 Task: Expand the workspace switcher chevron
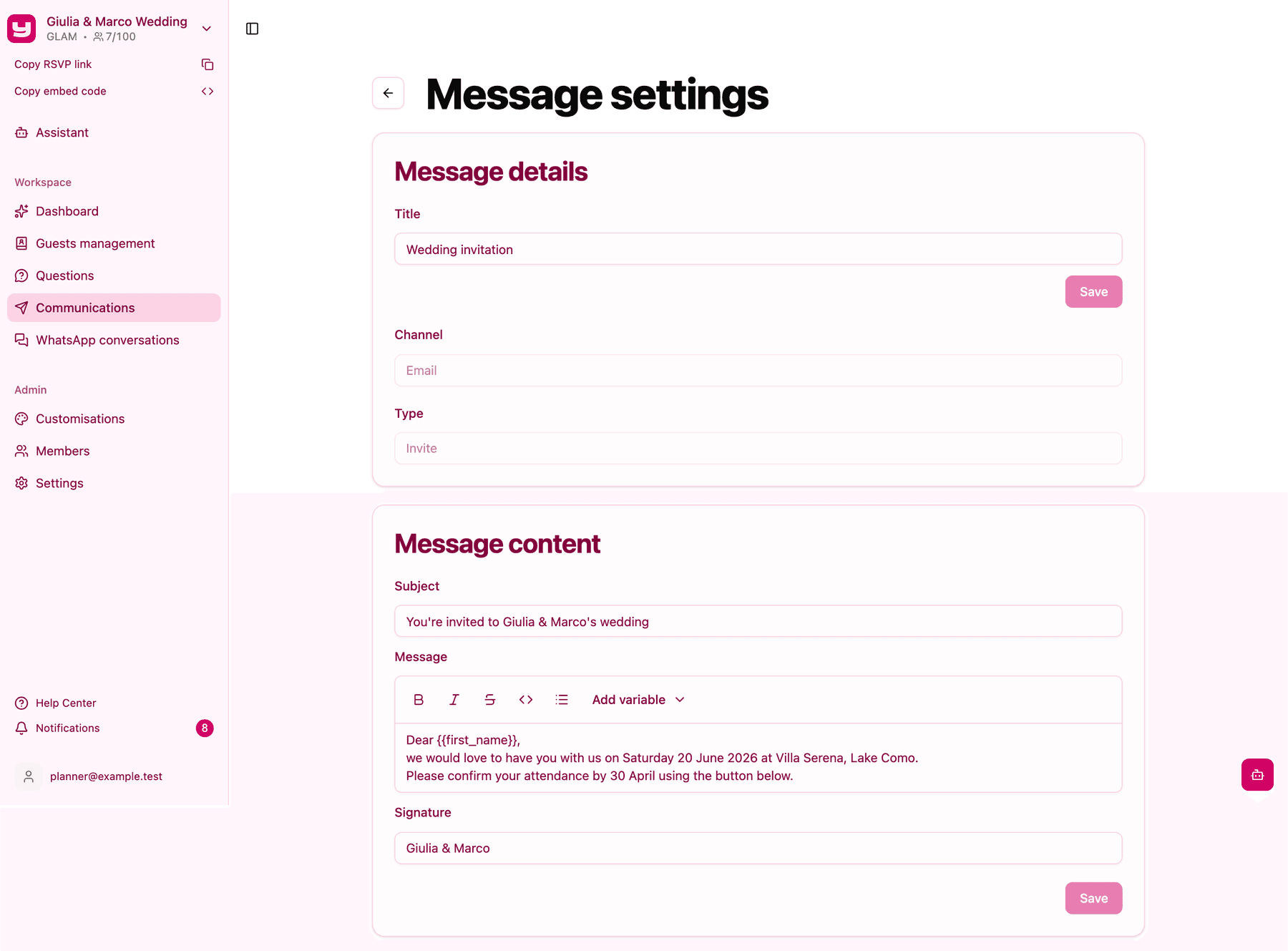coord(207,29)
